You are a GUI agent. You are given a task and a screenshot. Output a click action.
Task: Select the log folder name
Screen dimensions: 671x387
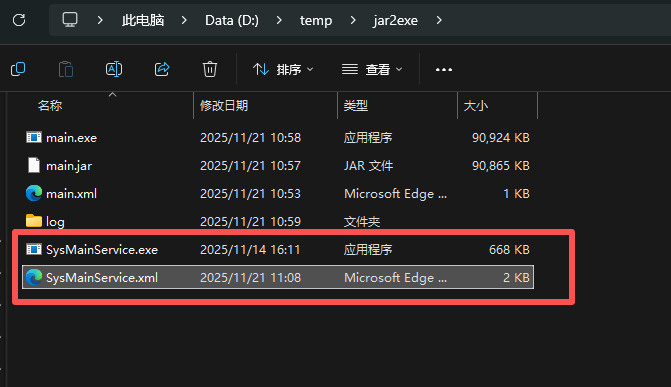(55, 222)
